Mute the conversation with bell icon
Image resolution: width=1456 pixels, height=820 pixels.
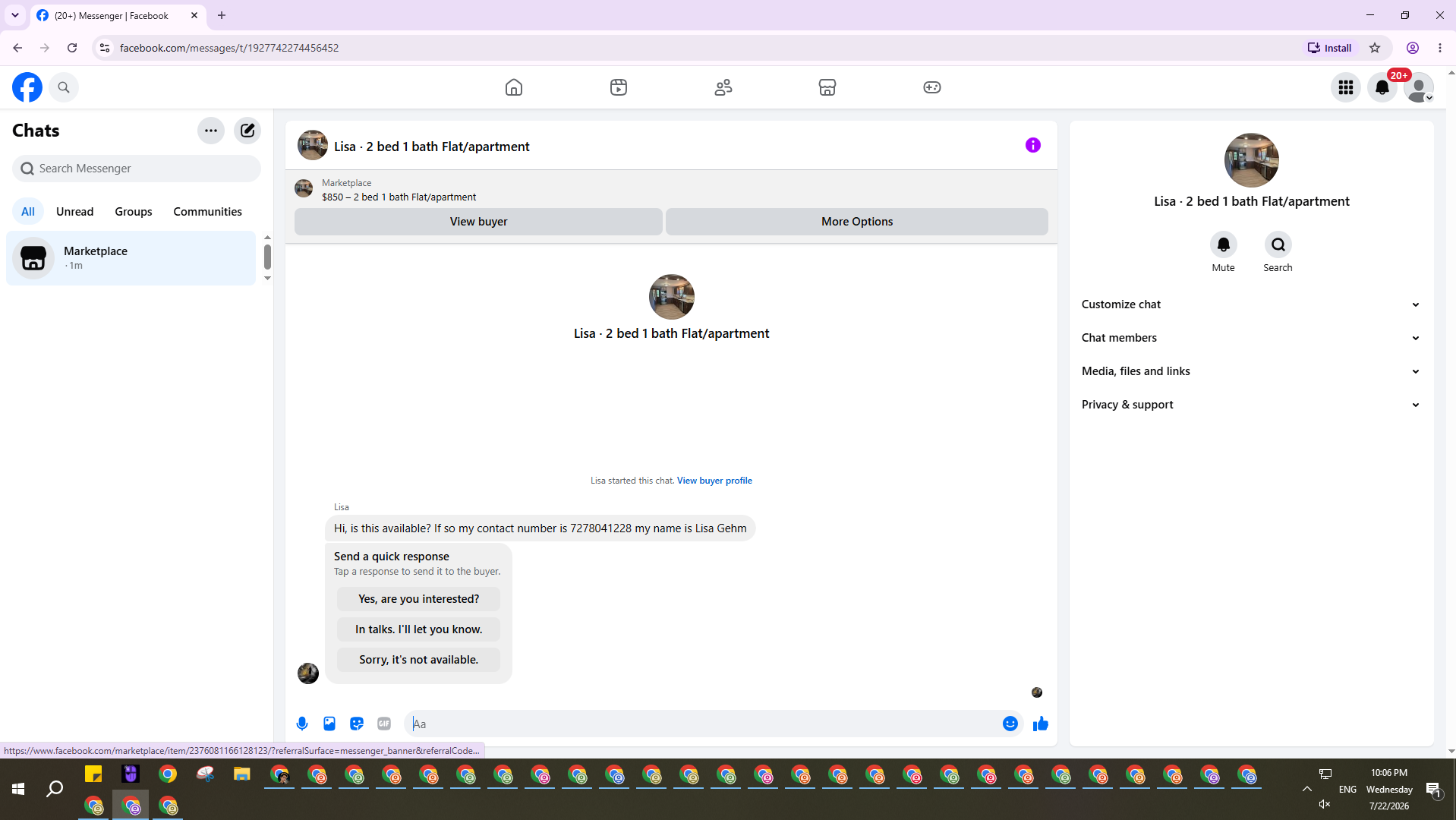1224,245
